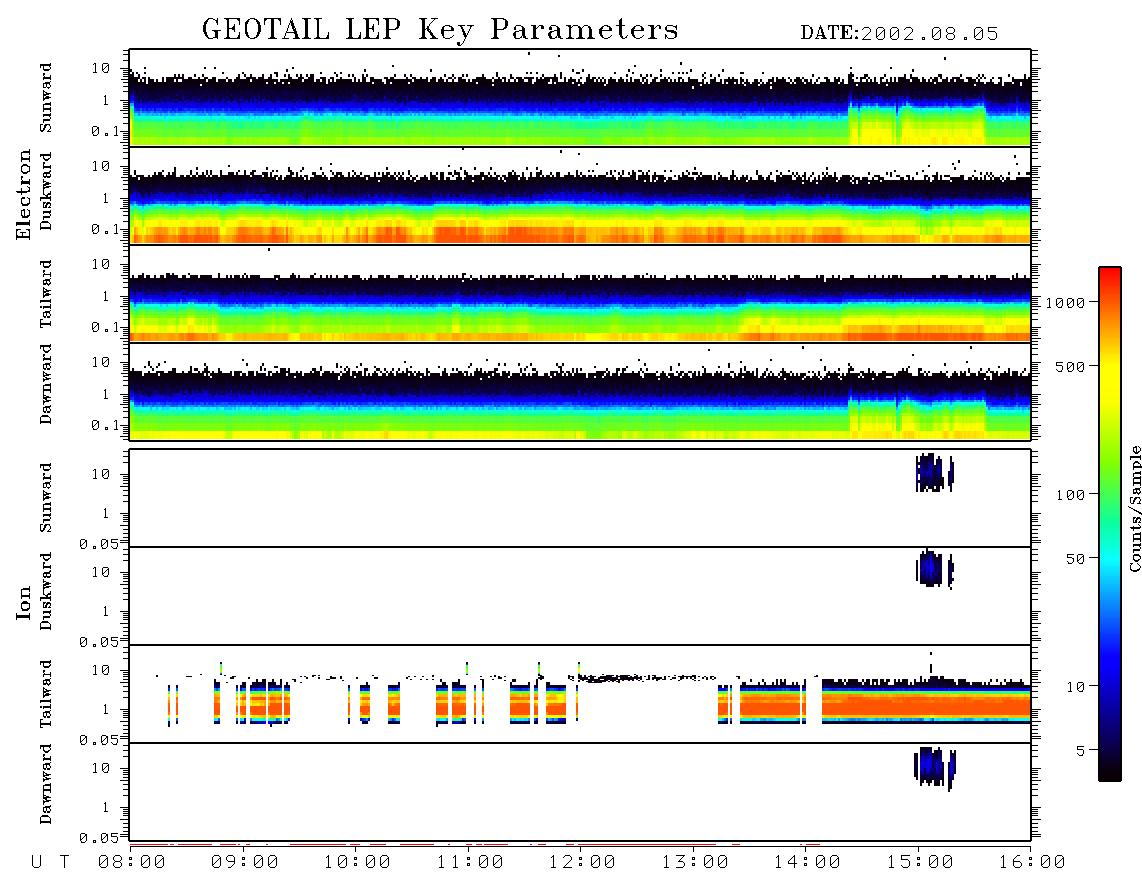Image resolution: width=1142 pixels, height=880 pixels.
Task: Click the colorbar's '10' tick label
Action: (x=1076, y=687)
